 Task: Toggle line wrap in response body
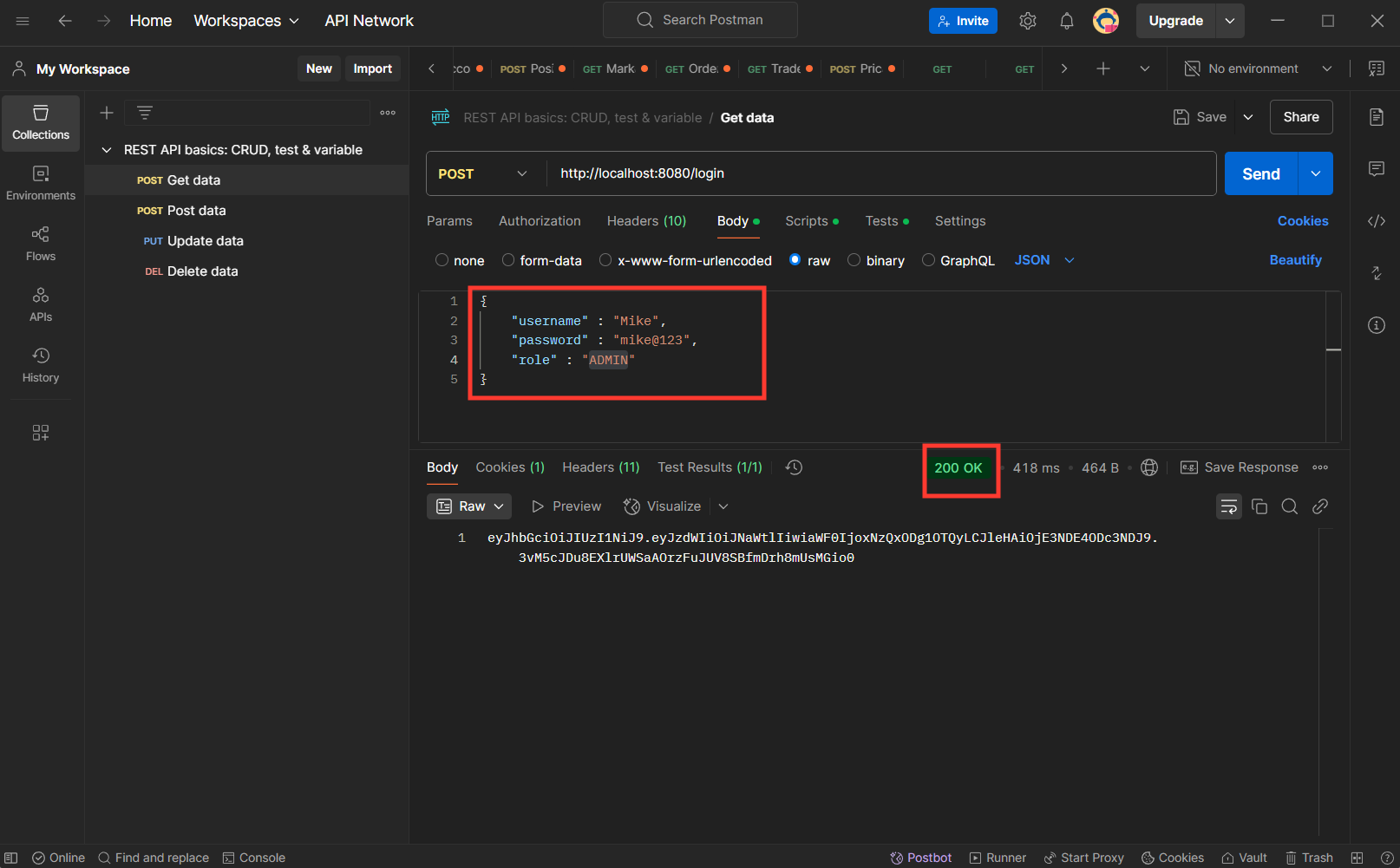[x=1229, y=506]
